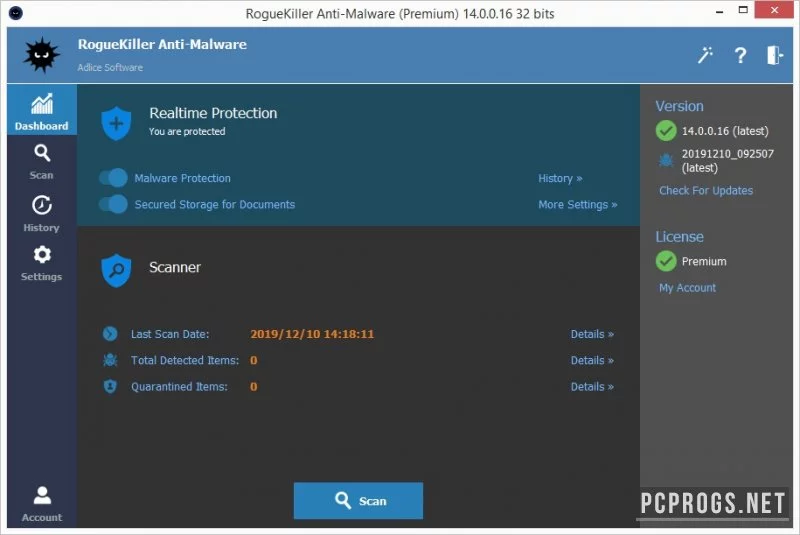This screenshot has height=535, width=800.
Task: Open help via question mark icon
Action: tap(740, 55)
